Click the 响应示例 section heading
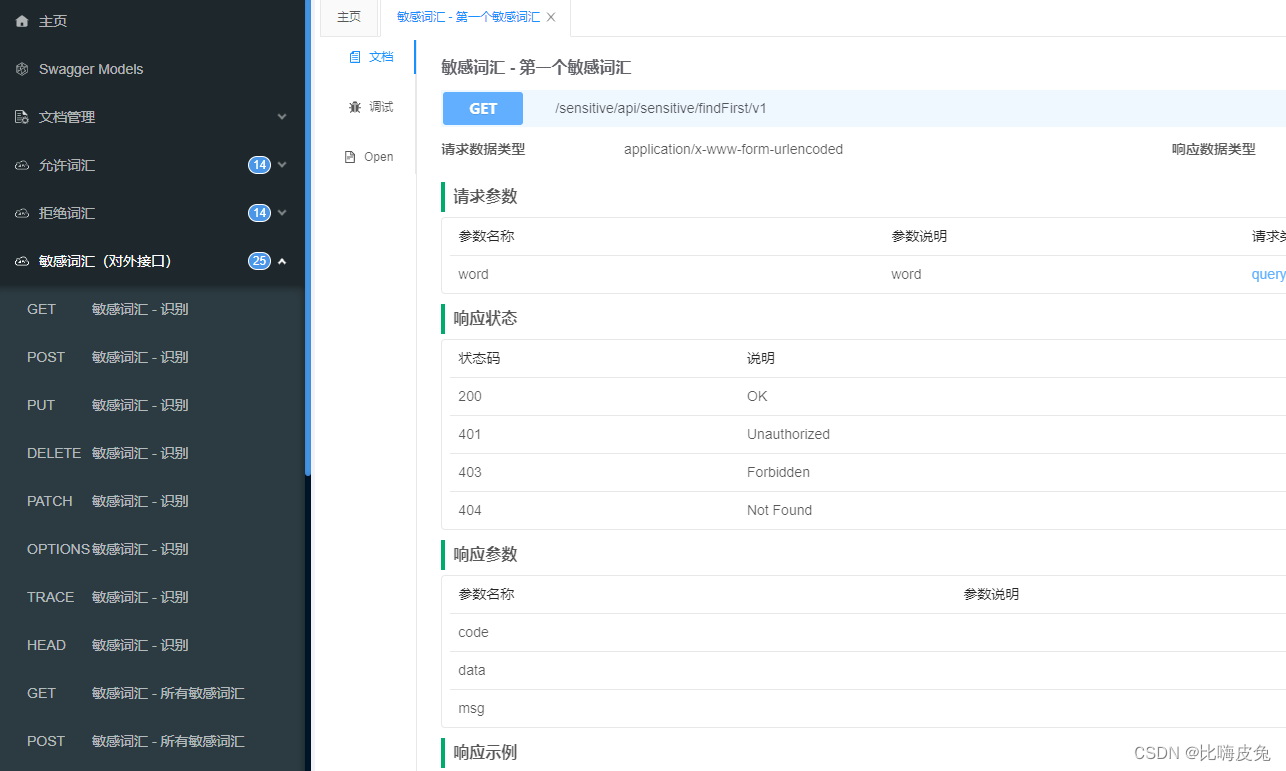 (485, 752)
